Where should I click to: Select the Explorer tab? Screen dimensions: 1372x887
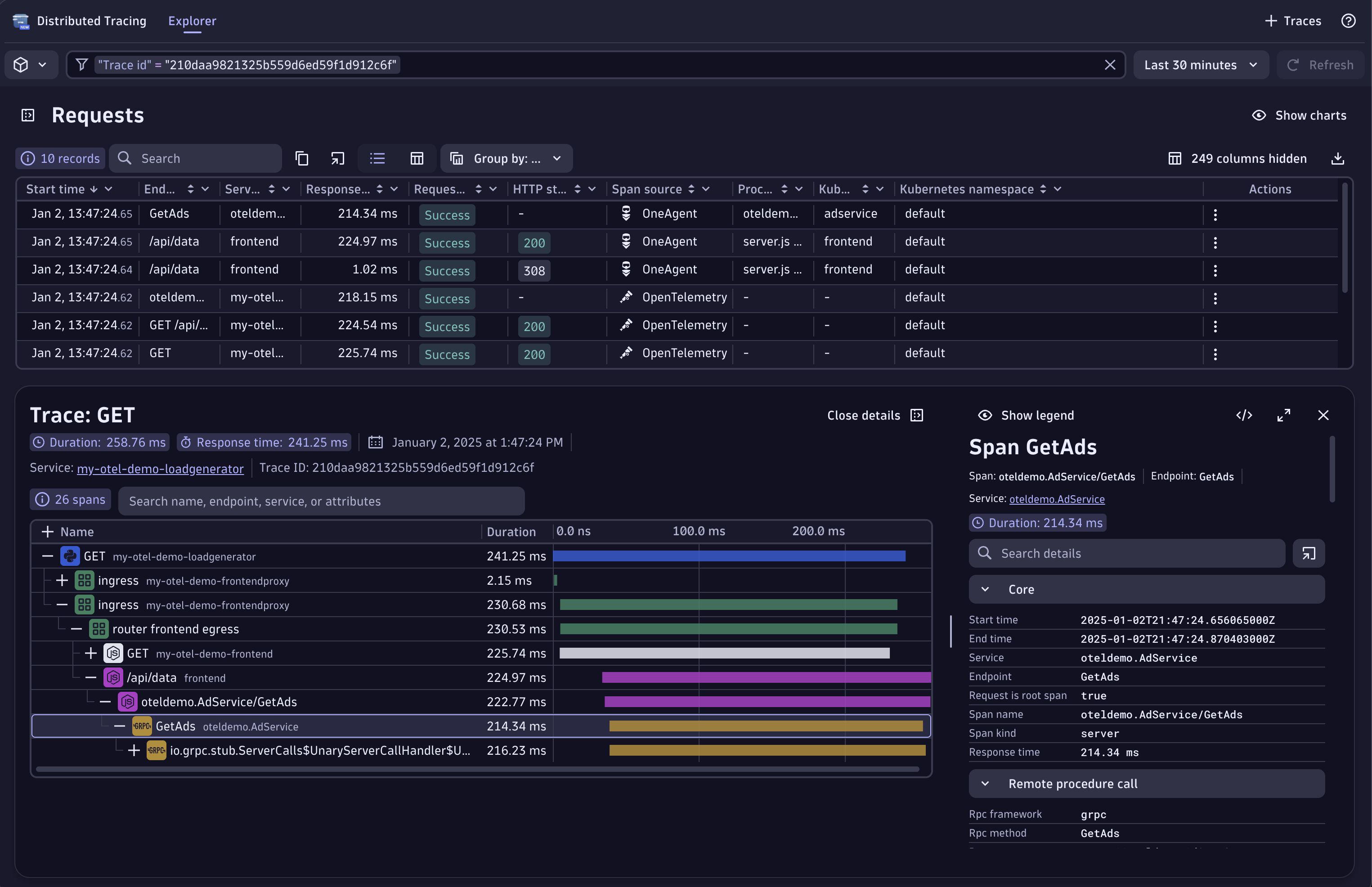point(192,21)
